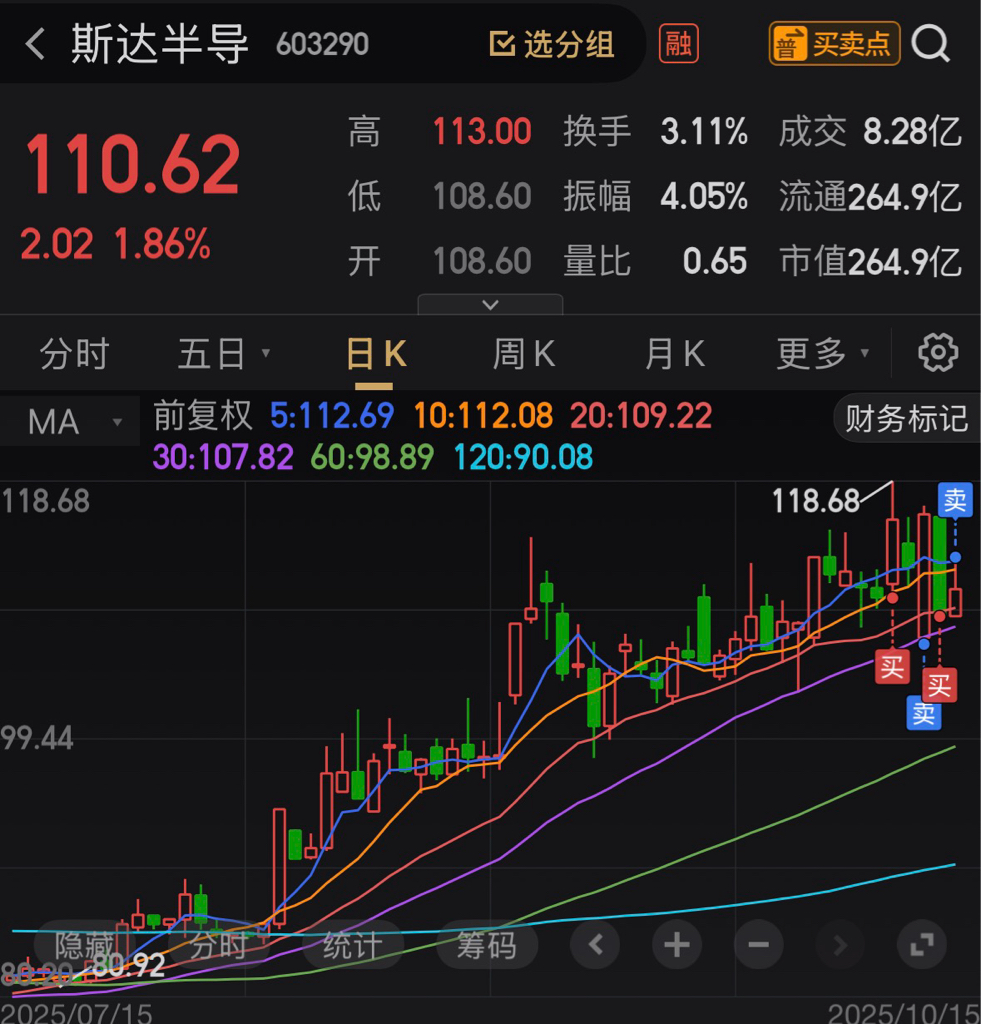Open the 五日 dropdown tab
This screenshot has height=1024, width=981.
(223, 354)
